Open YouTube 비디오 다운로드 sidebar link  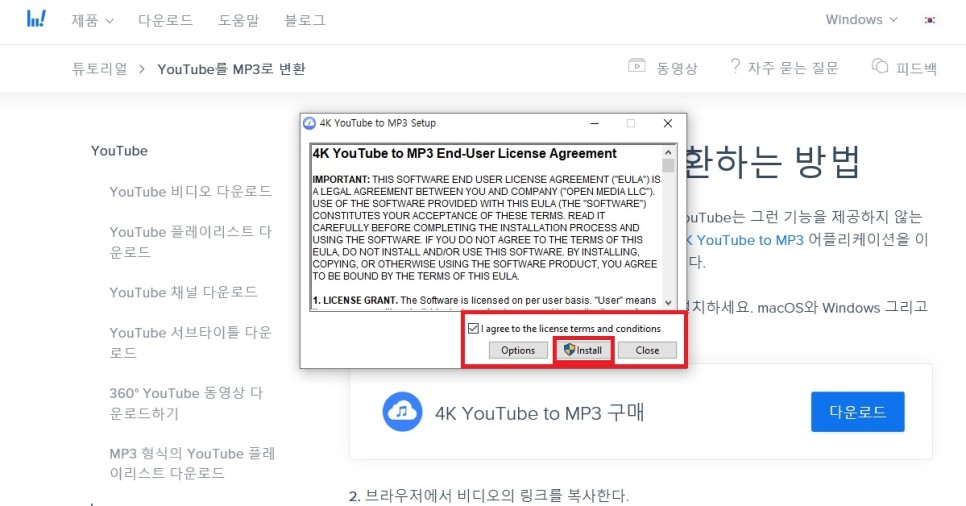pos(190,192)
